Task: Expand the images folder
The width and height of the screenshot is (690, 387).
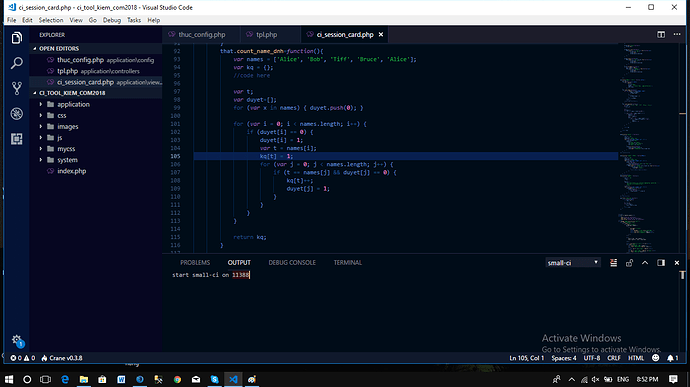Action: point(96,126)
